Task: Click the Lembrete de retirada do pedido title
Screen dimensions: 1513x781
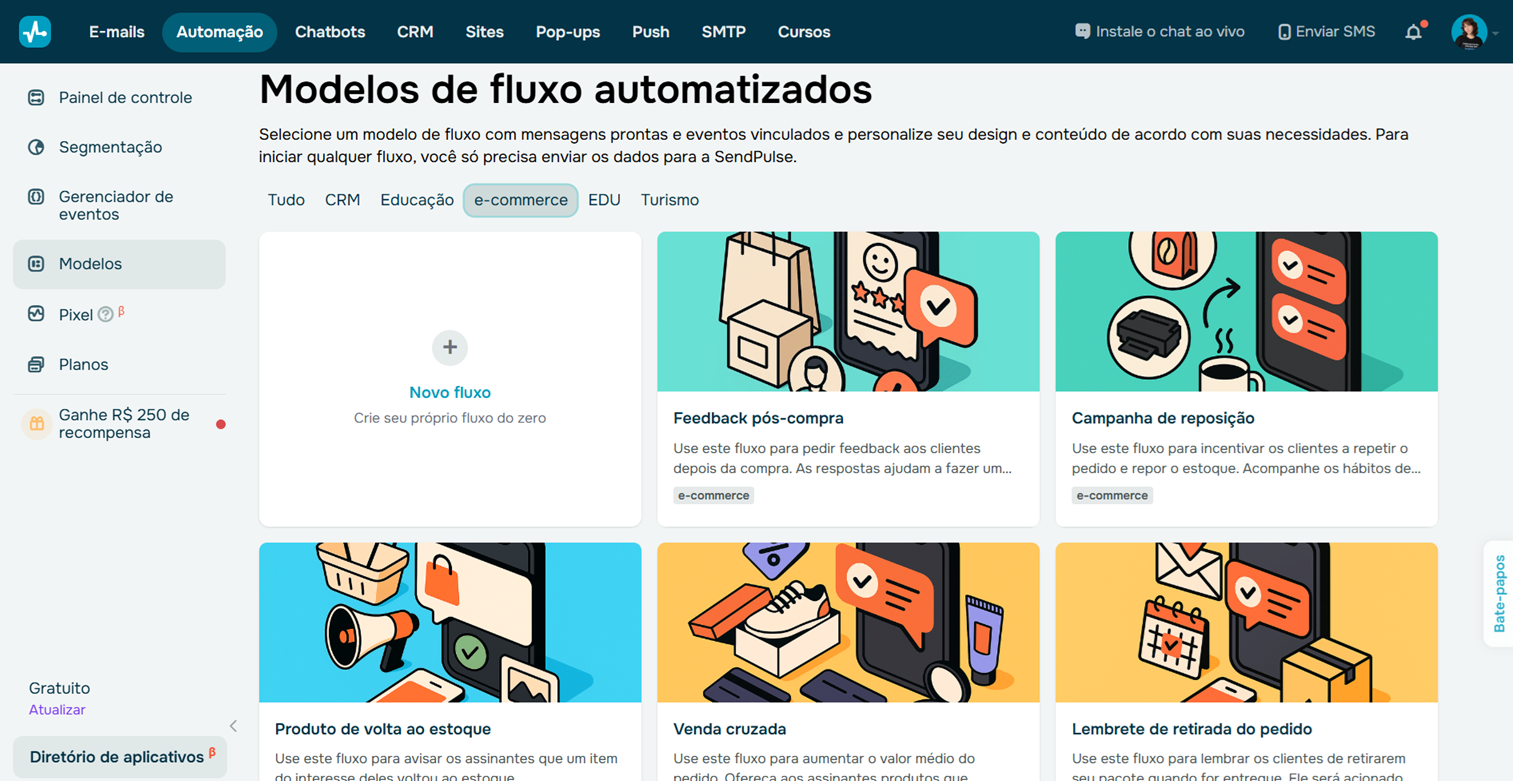Action: pos(1192,729)
